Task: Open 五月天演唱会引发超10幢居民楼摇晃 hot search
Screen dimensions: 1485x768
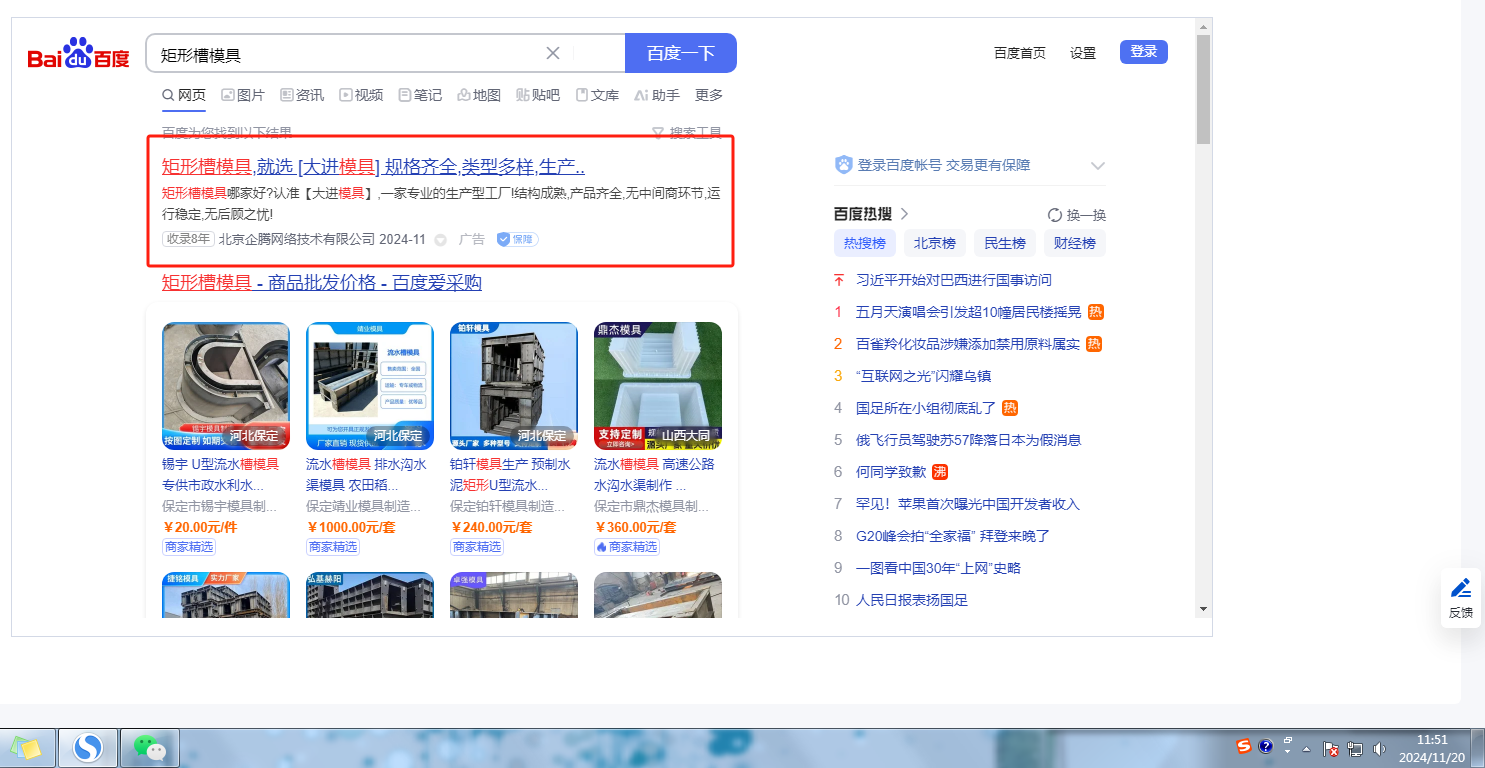Action: point(969,312)
